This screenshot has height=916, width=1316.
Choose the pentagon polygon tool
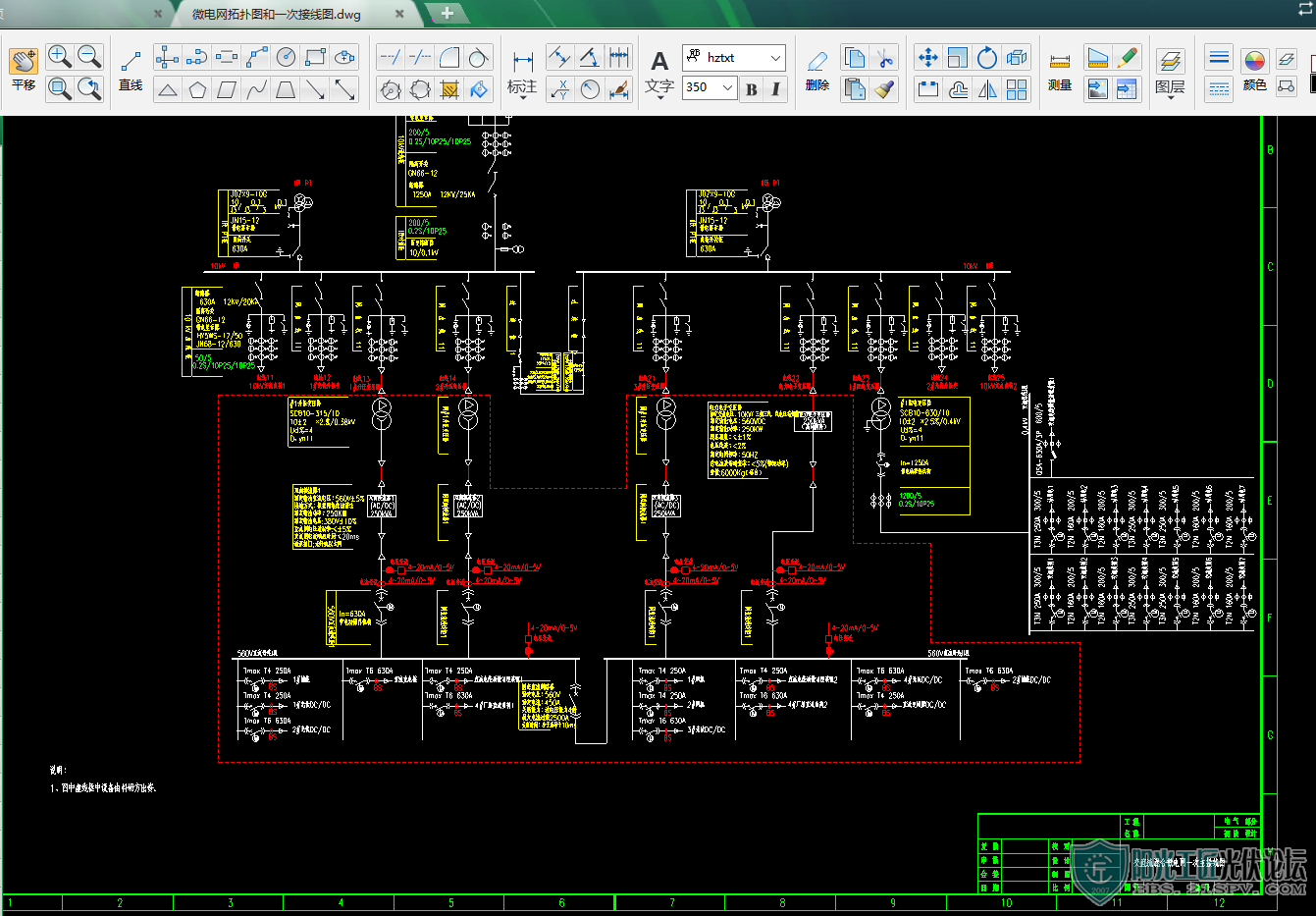[x=197, y=89]
